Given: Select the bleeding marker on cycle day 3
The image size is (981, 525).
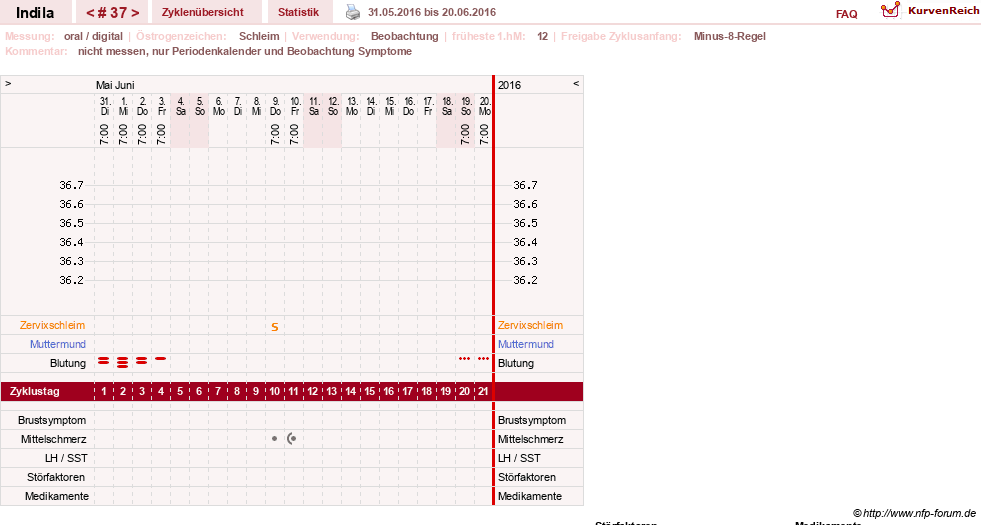Looking at the screenshot, I should tap(142, 360).
